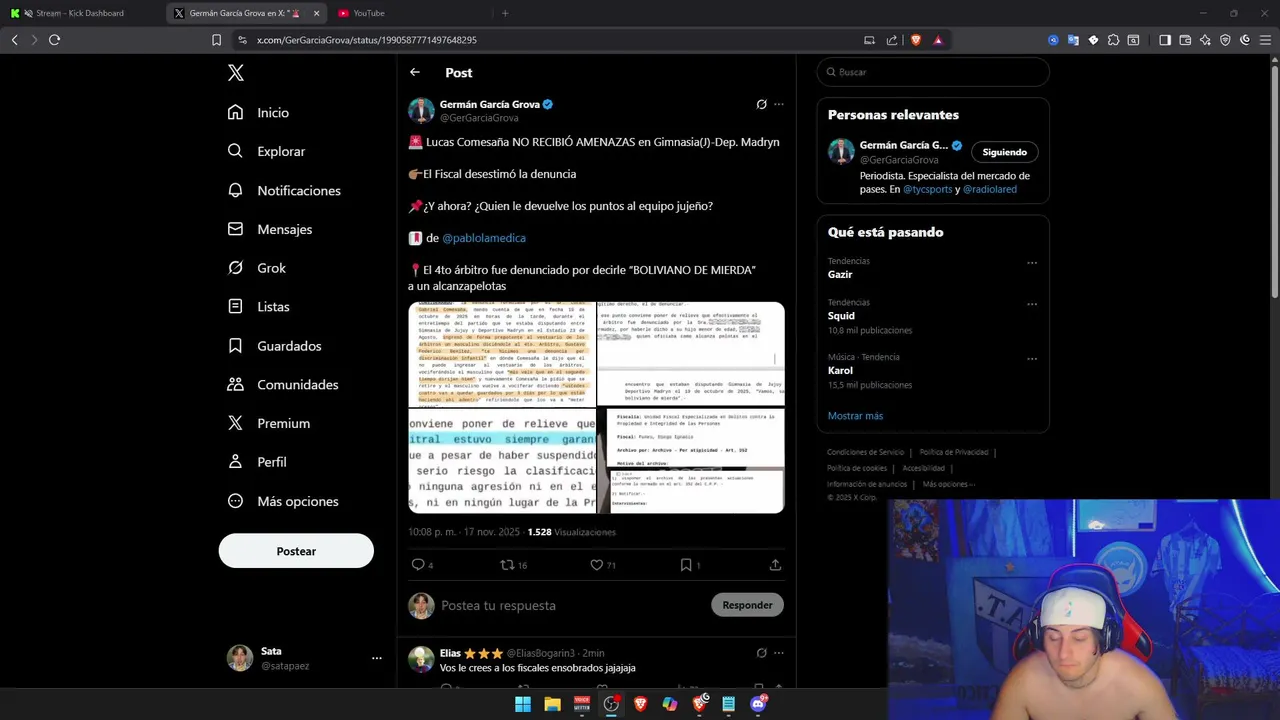Open Squid trend
1280x720 pixels.
tap(841, 316)
